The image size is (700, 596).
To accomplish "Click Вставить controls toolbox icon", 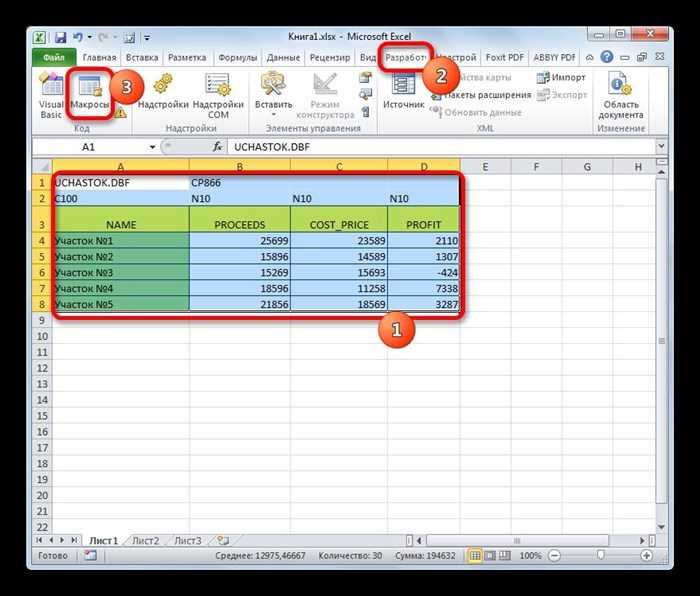I will (273, 83).
